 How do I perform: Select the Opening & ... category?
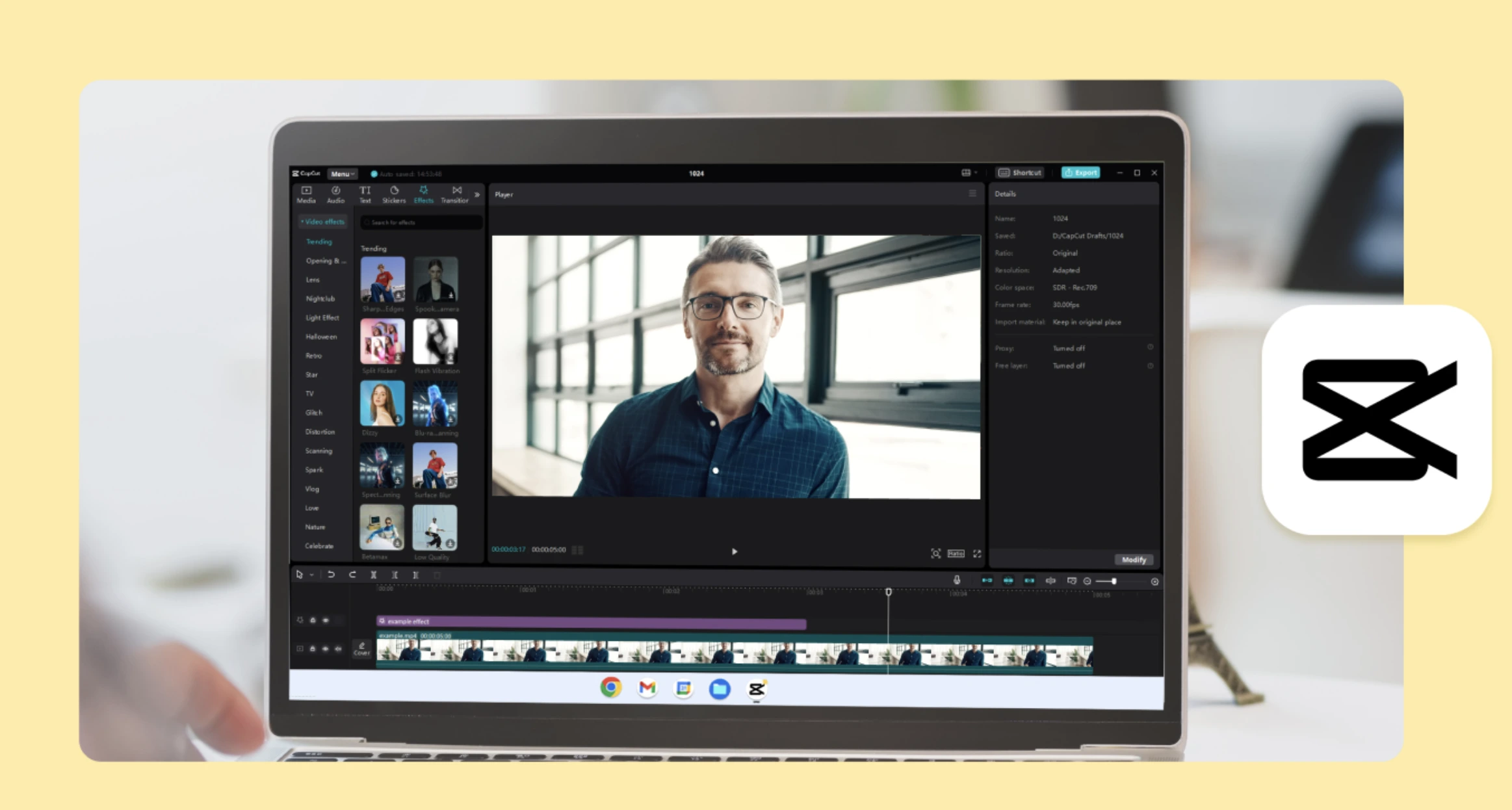click(326, 261)
